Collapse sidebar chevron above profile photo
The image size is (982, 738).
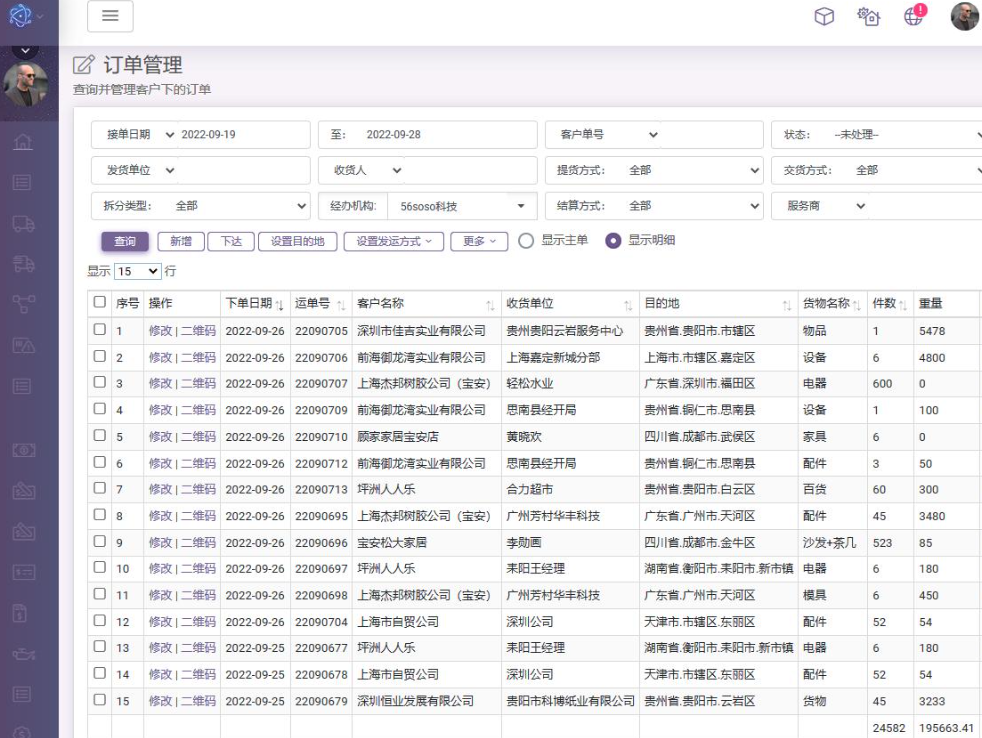[x=25, y=50]
